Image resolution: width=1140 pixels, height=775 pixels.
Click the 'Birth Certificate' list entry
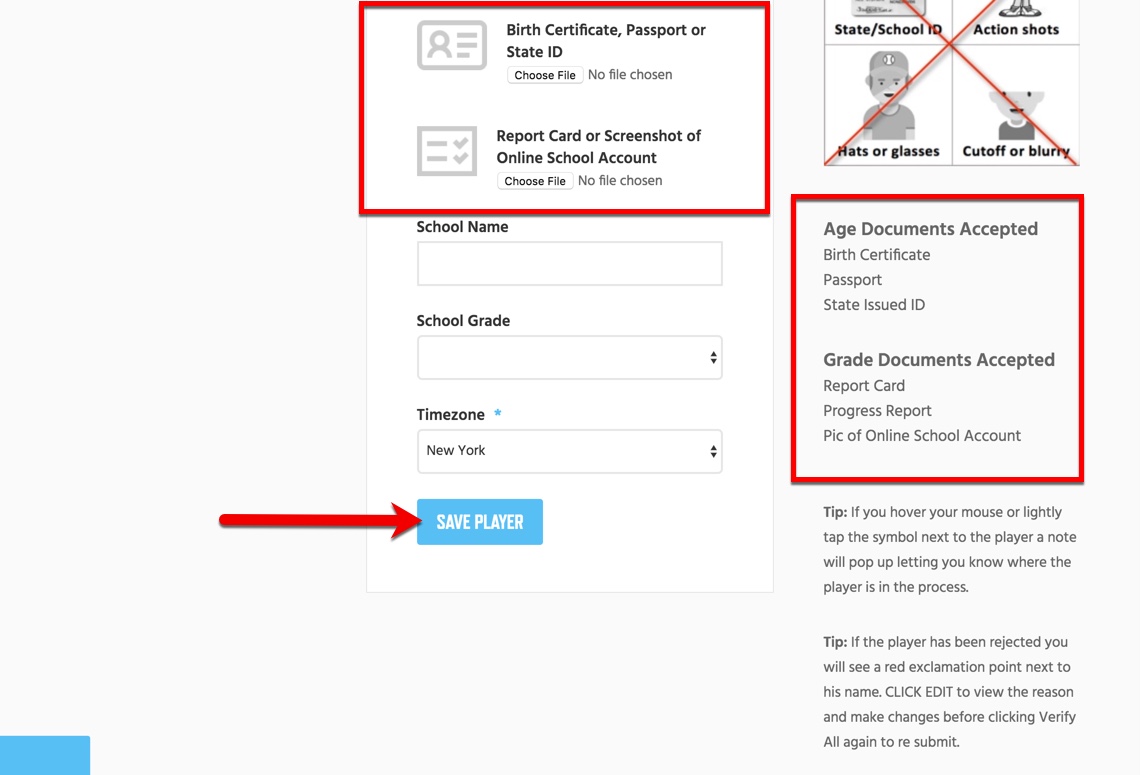(876, 255)
